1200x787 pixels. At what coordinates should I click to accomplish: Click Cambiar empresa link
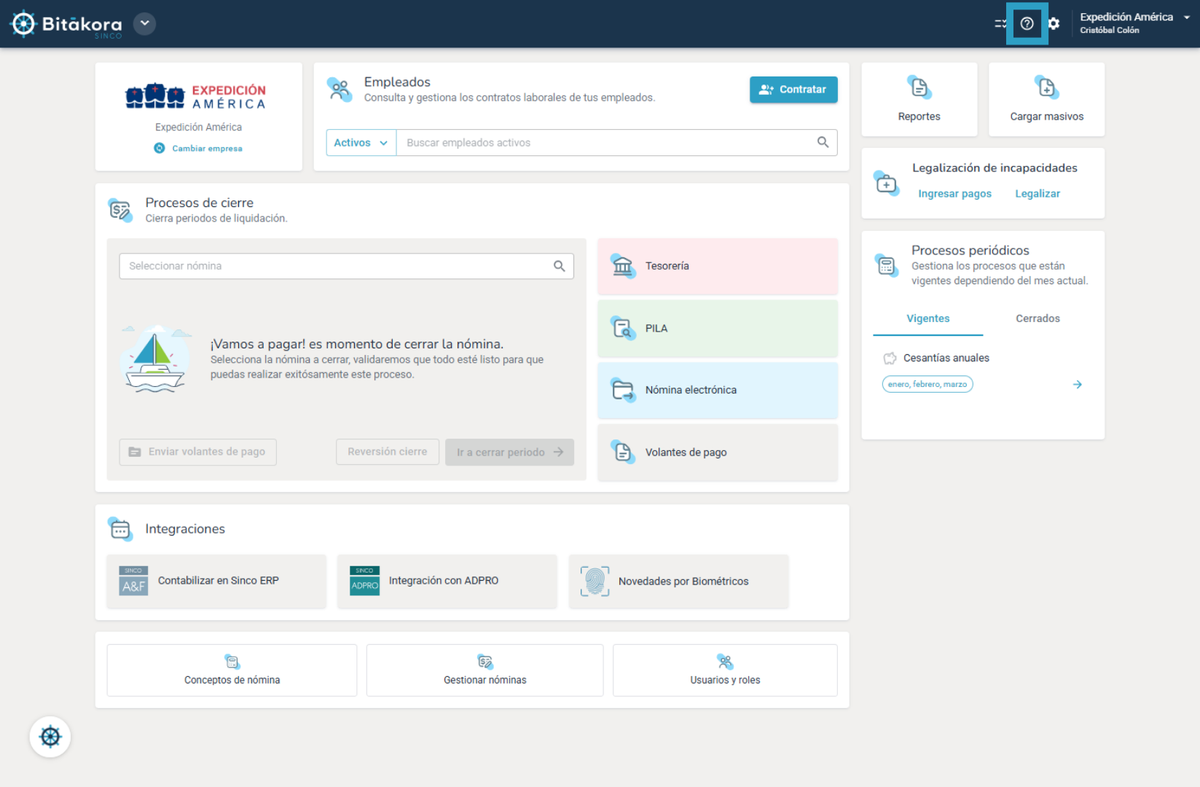point(198,148)
